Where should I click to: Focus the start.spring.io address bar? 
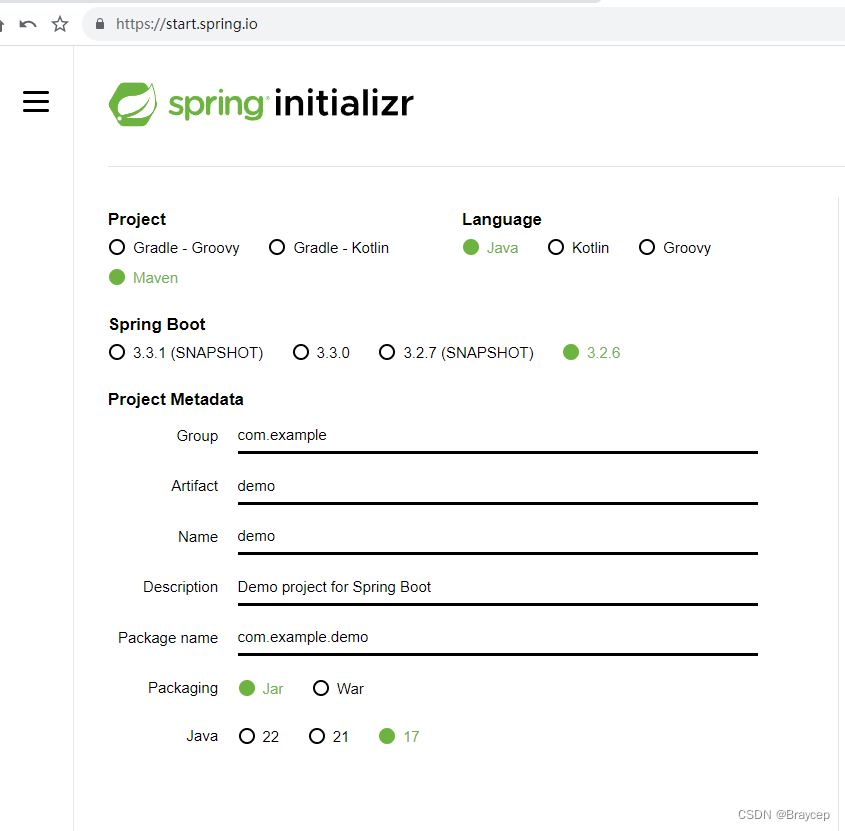click(463, 24)
